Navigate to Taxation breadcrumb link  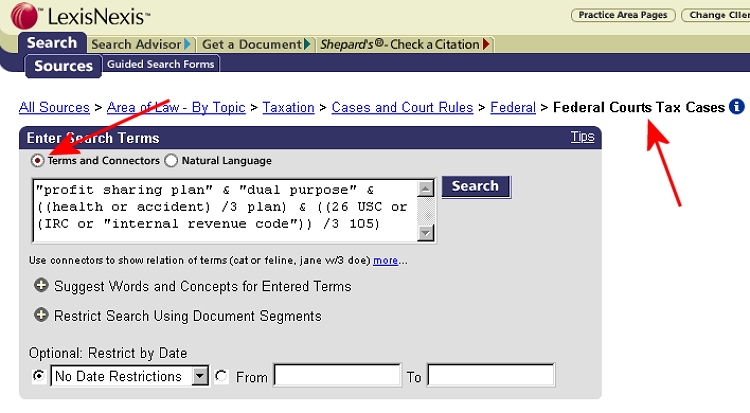pyautogui.click(x=288, y=107)
